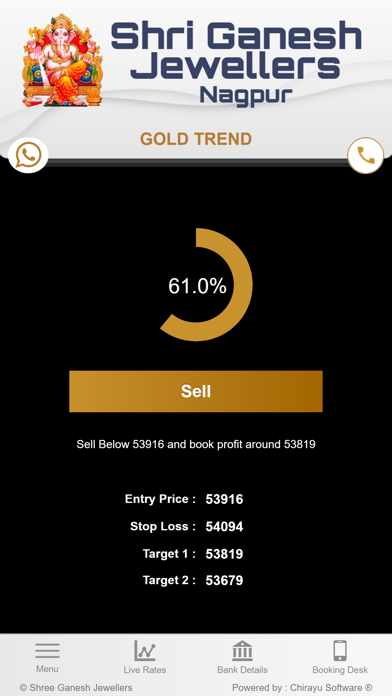Select the Entry Price value 53916

tap(224, 499)
